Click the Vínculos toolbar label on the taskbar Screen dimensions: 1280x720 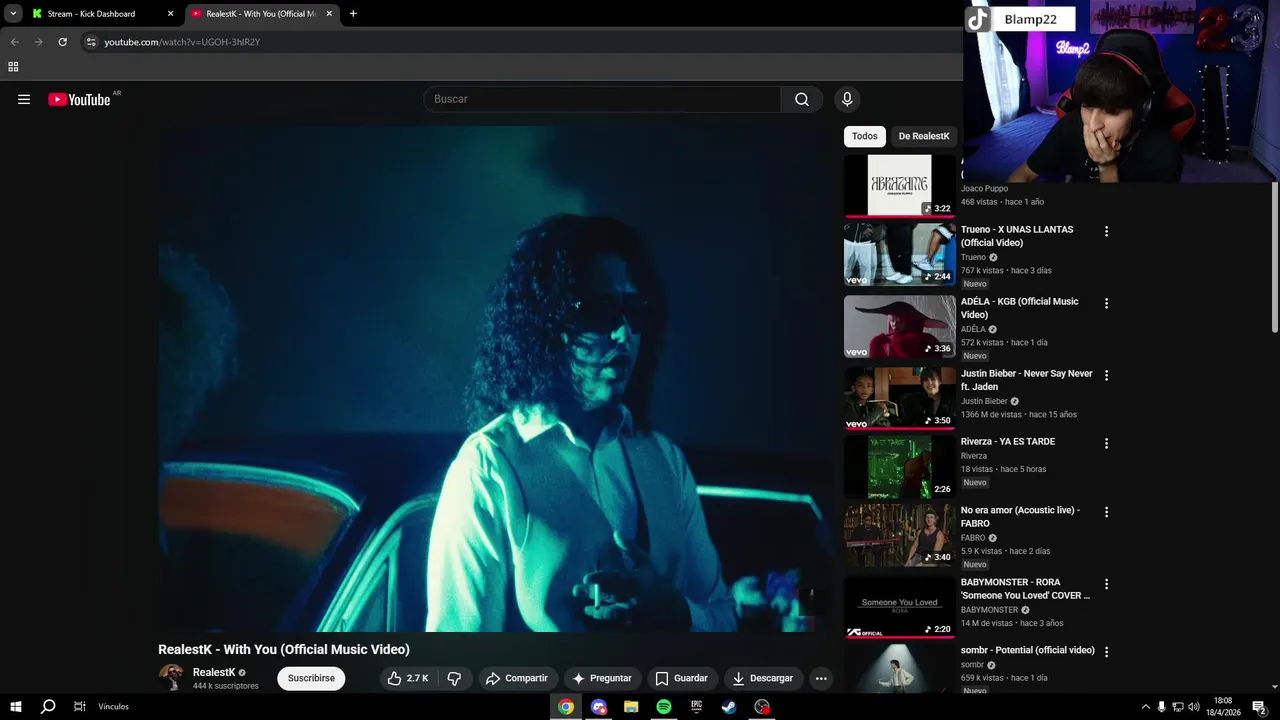(x=113, y=707)
